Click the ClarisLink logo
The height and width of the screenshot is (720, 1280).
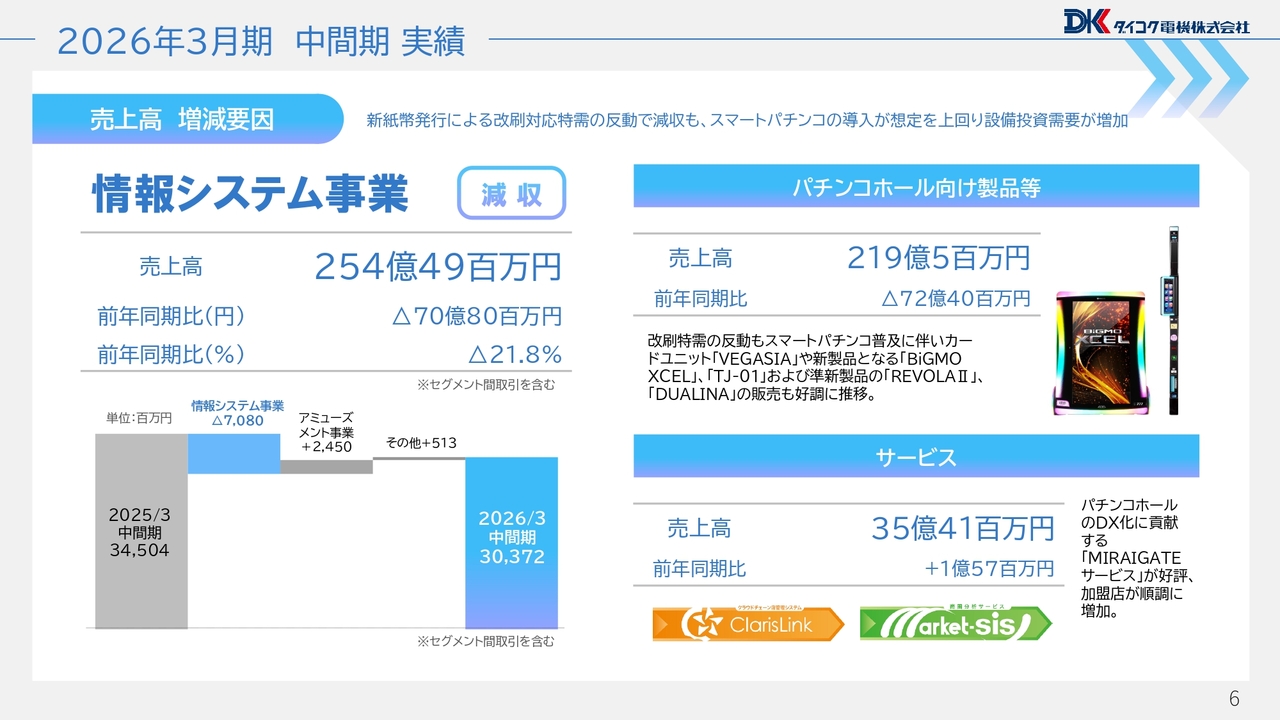pyautogui.click(x=747, y=624)
